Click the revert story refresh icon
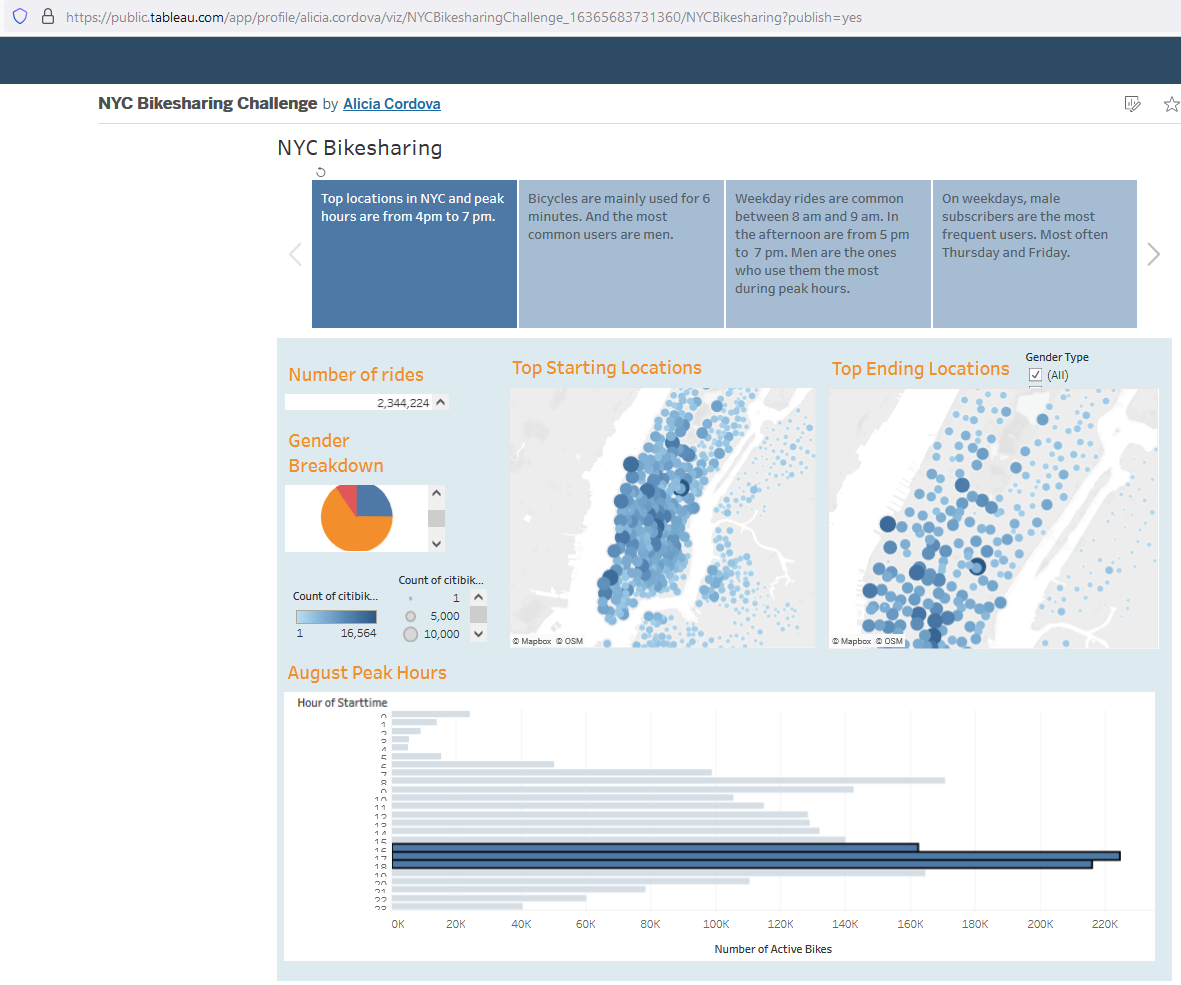The width and height of the screenshot is (1181, 985). click(x=320, y=172)
